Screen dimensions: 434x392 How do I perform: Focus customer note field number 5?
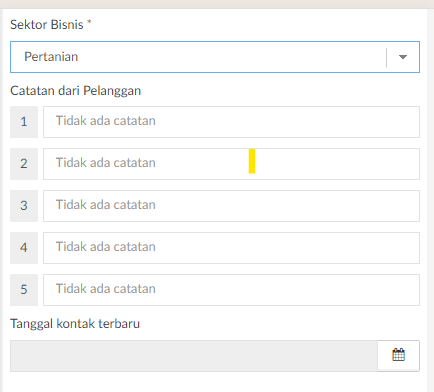231,290
